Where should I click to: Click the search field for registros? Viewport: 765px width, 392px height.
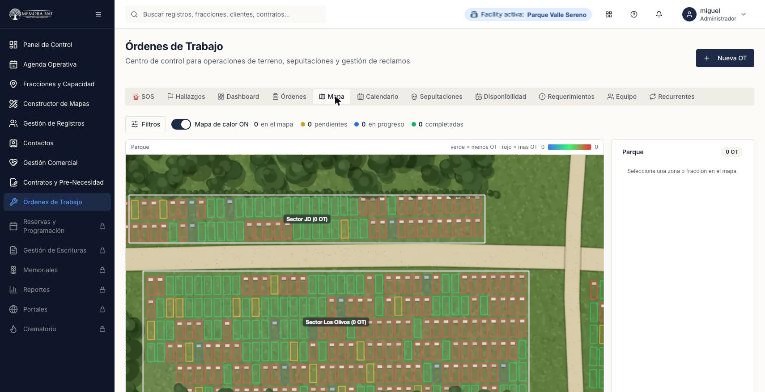click(x=226, y=15)
